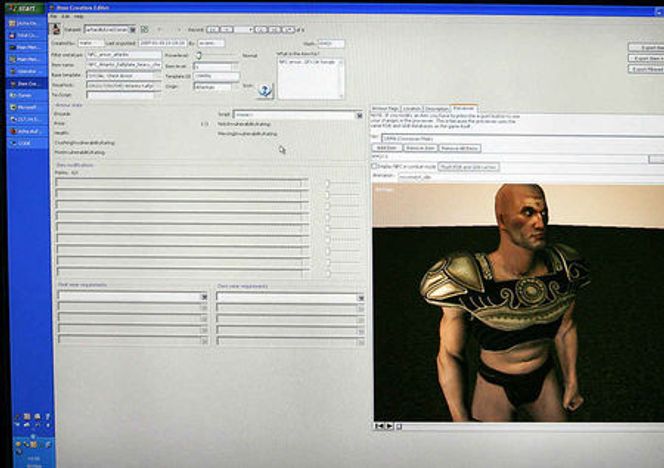This screenshot has width=664, height=468.
Task: Open the File menu
Action: click(53, 17)
